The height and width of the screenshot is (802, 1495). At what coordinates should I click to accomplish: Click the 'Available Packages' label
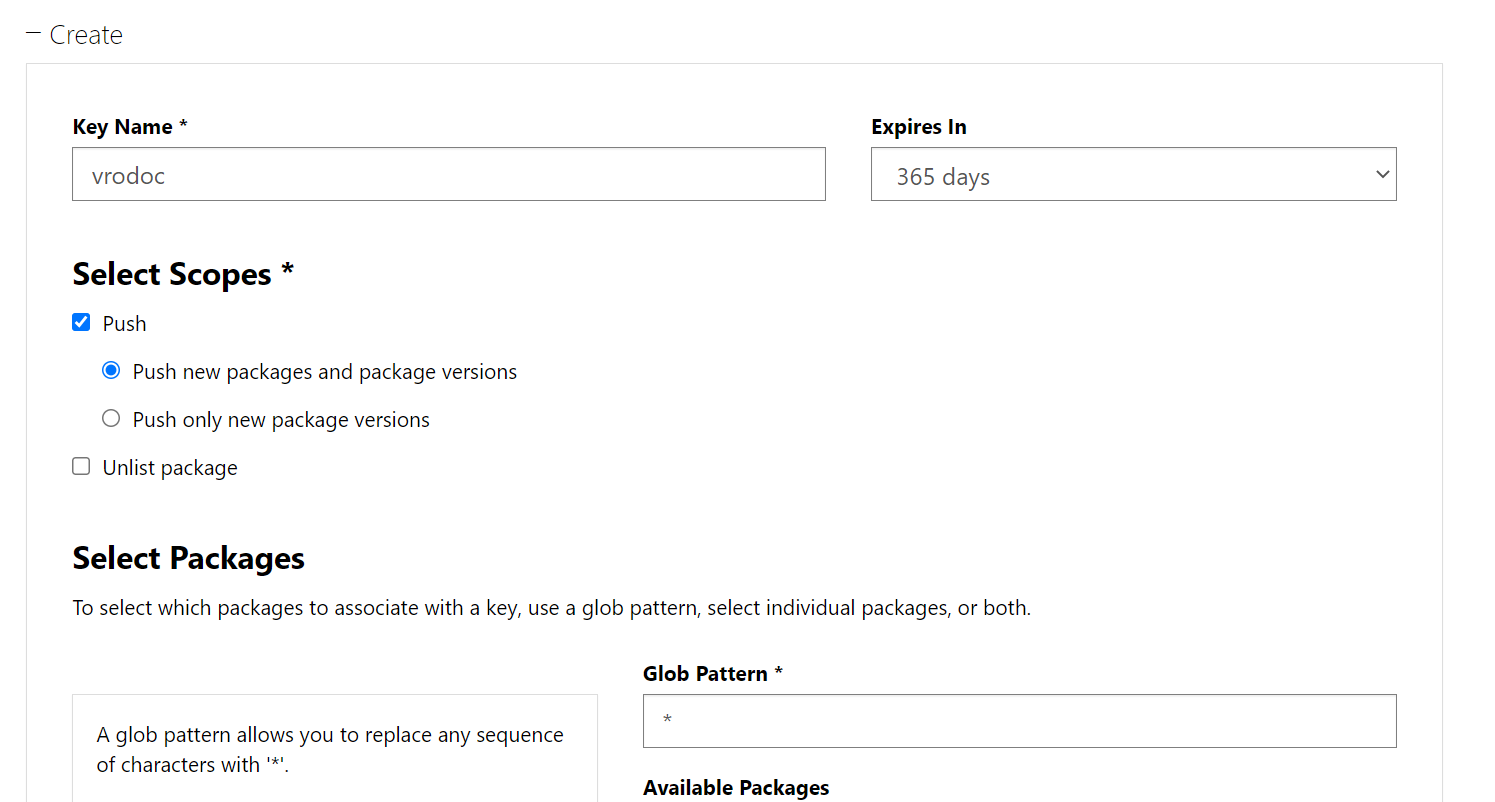click(x=736, y=788)
